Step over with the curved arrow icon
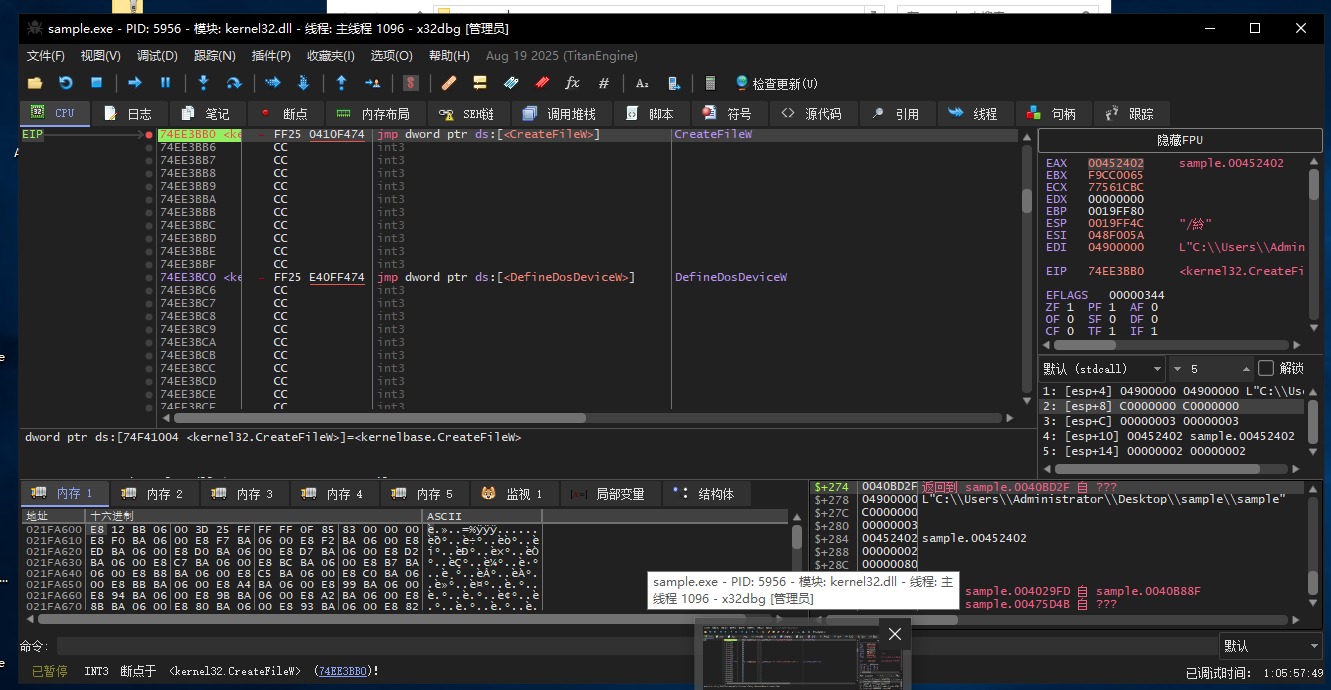The width and height of the screenshot is (1331, 690). click(x=234, y=83)
